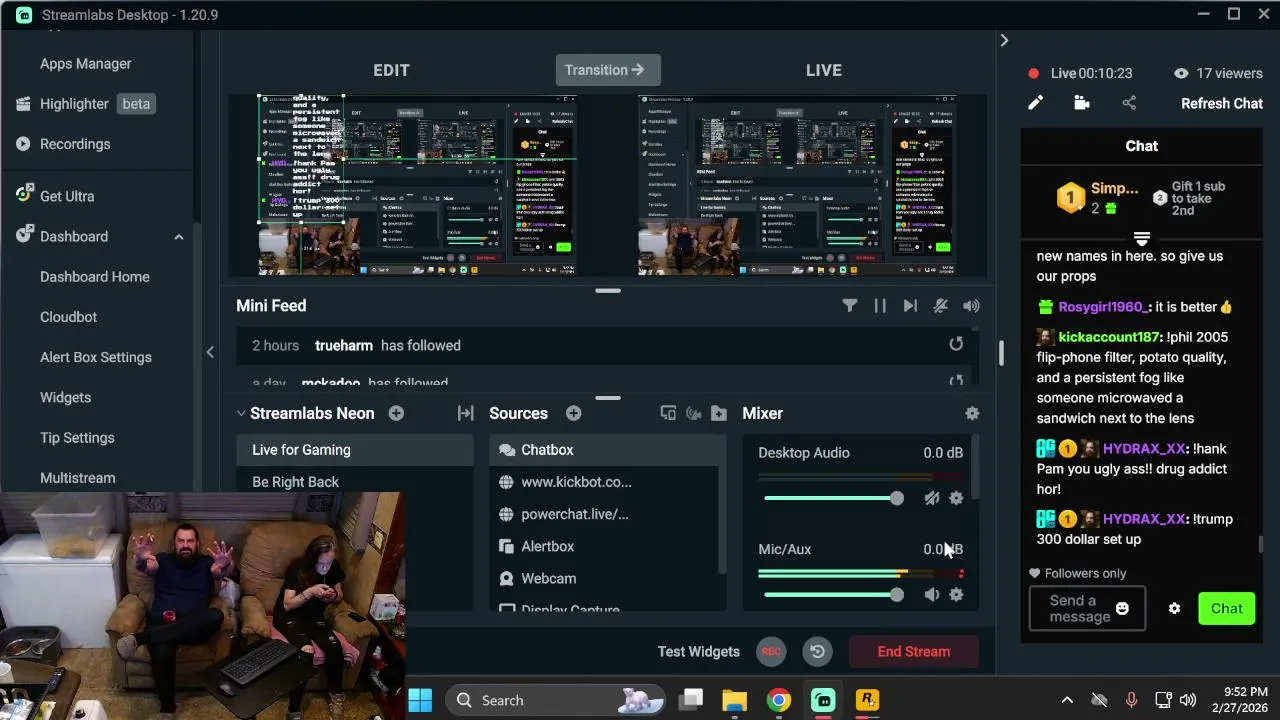
Task: Open Google Chrome from the taskbar
Action: point(778,700)
